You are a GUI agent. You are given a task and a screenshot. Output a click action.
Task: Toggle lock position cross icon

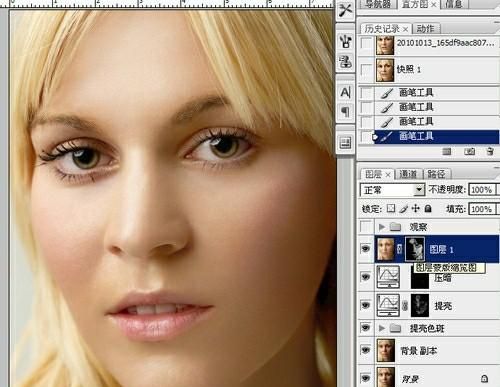pos(416,209)
